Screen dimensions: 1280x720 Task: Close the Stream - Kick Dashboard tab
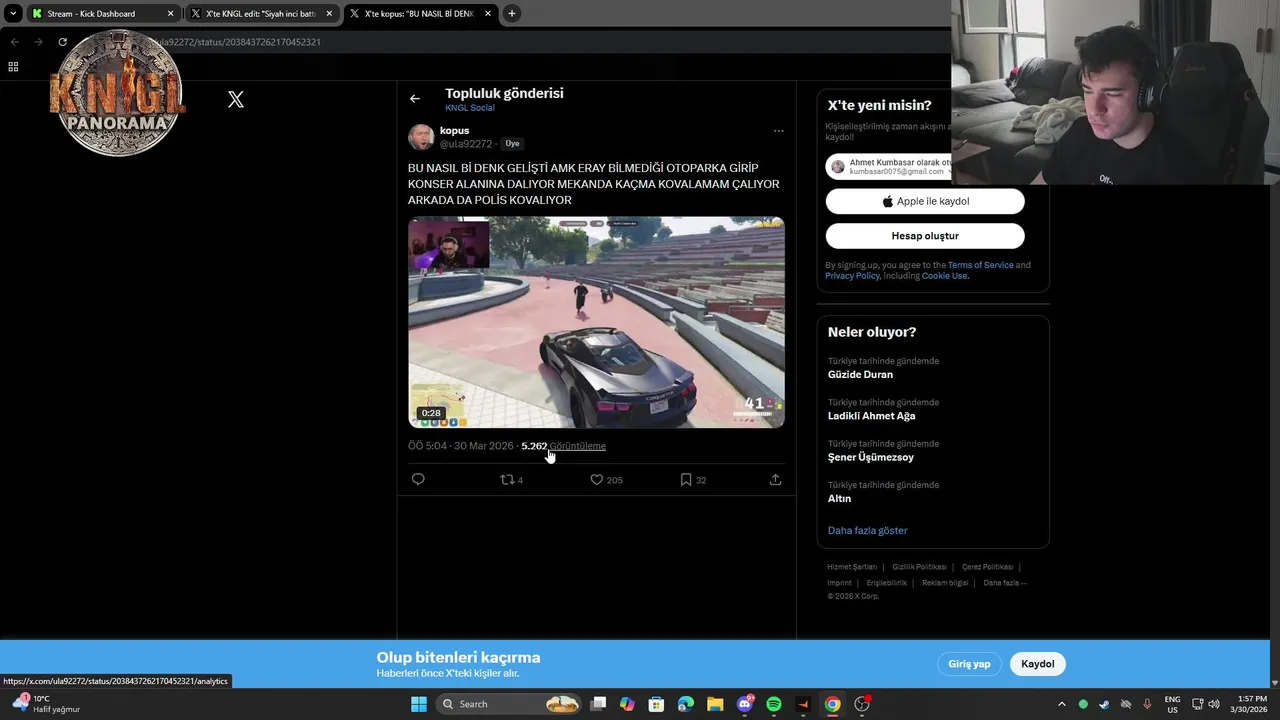(x=170, y=14)
